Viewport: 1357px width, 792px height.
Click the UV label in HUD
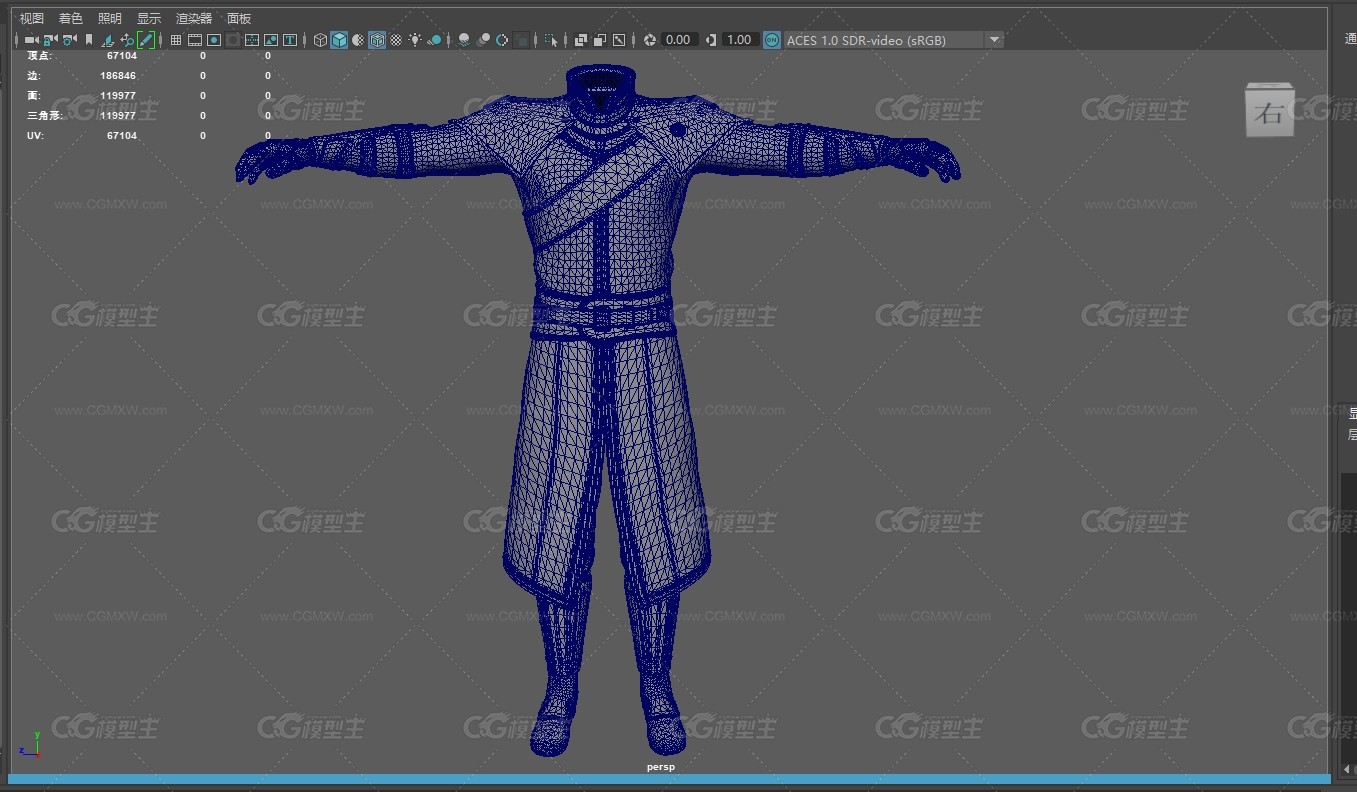pos(34,135)
